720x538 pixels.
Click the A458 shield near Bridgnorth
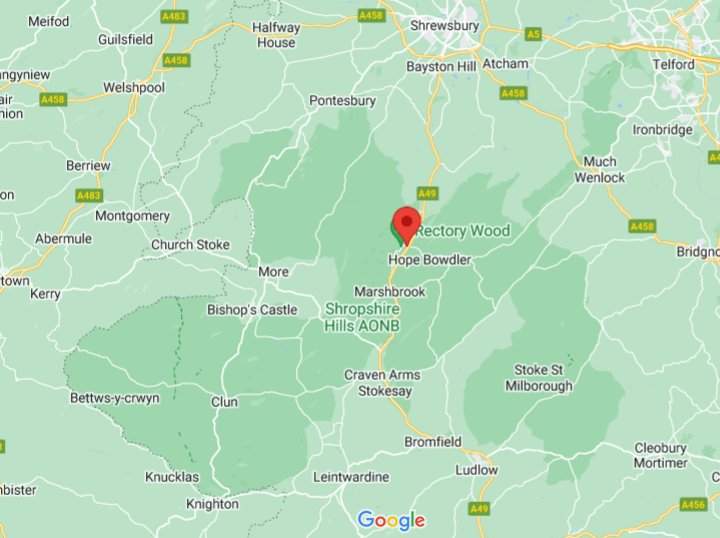(x=642, y=226)
